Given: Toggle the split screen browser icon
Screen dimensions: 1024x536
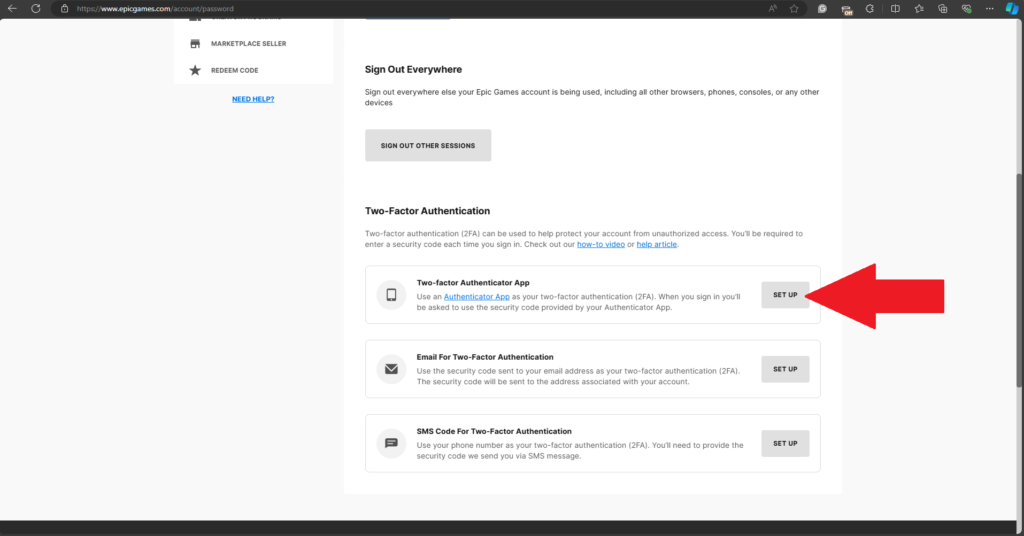Looking at the screenshot, I should (894, 8).
